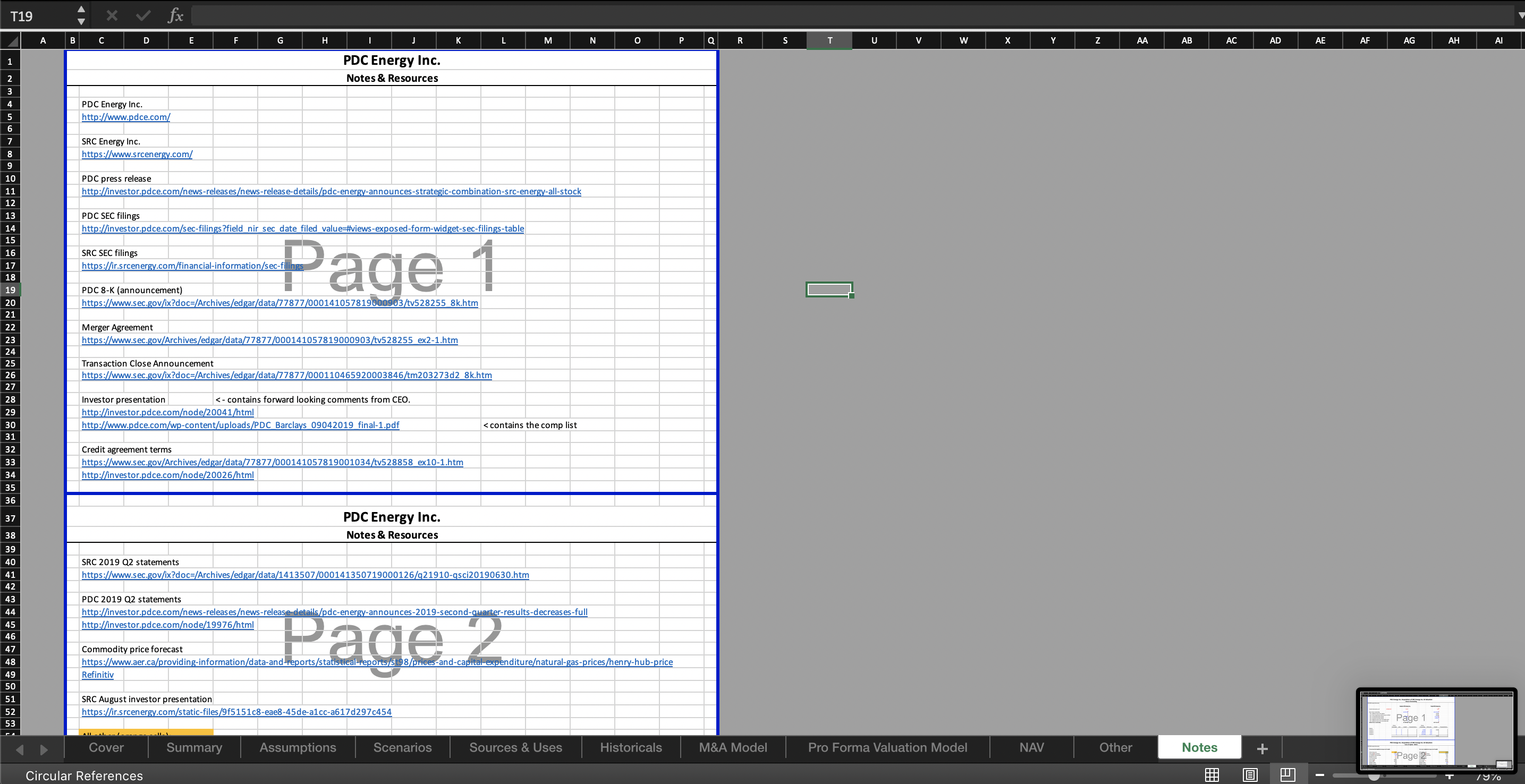The height and width of the screenshot is (784, 1525).
Task: Select row 19 header
Action: click(x=11, y=290)
